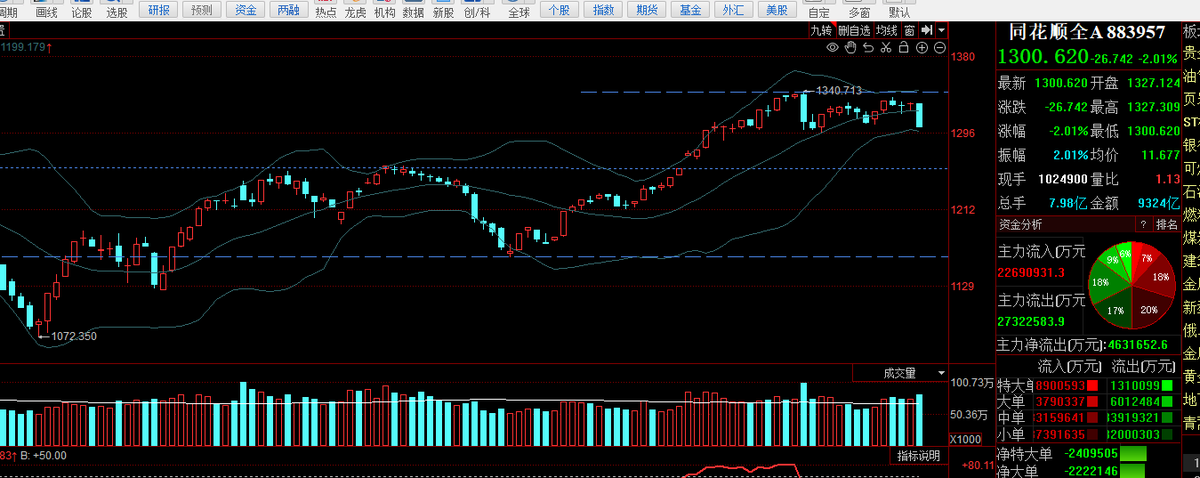Open the 机构 institutions icon
Screen dimensions: 1200x478
click(384, 12)
